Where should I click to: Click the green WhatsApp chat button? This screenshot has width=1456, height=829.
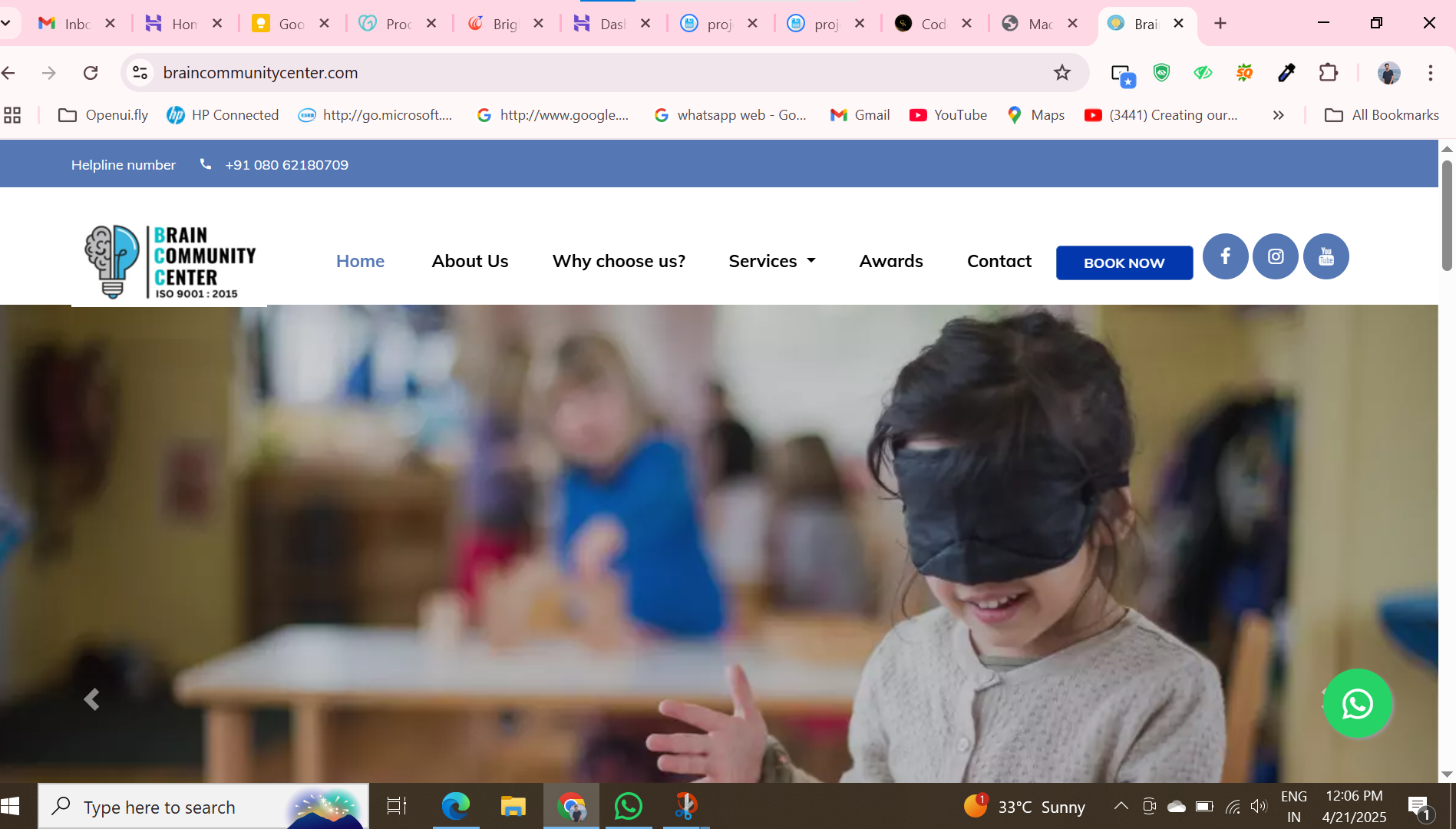(1357, 703)
